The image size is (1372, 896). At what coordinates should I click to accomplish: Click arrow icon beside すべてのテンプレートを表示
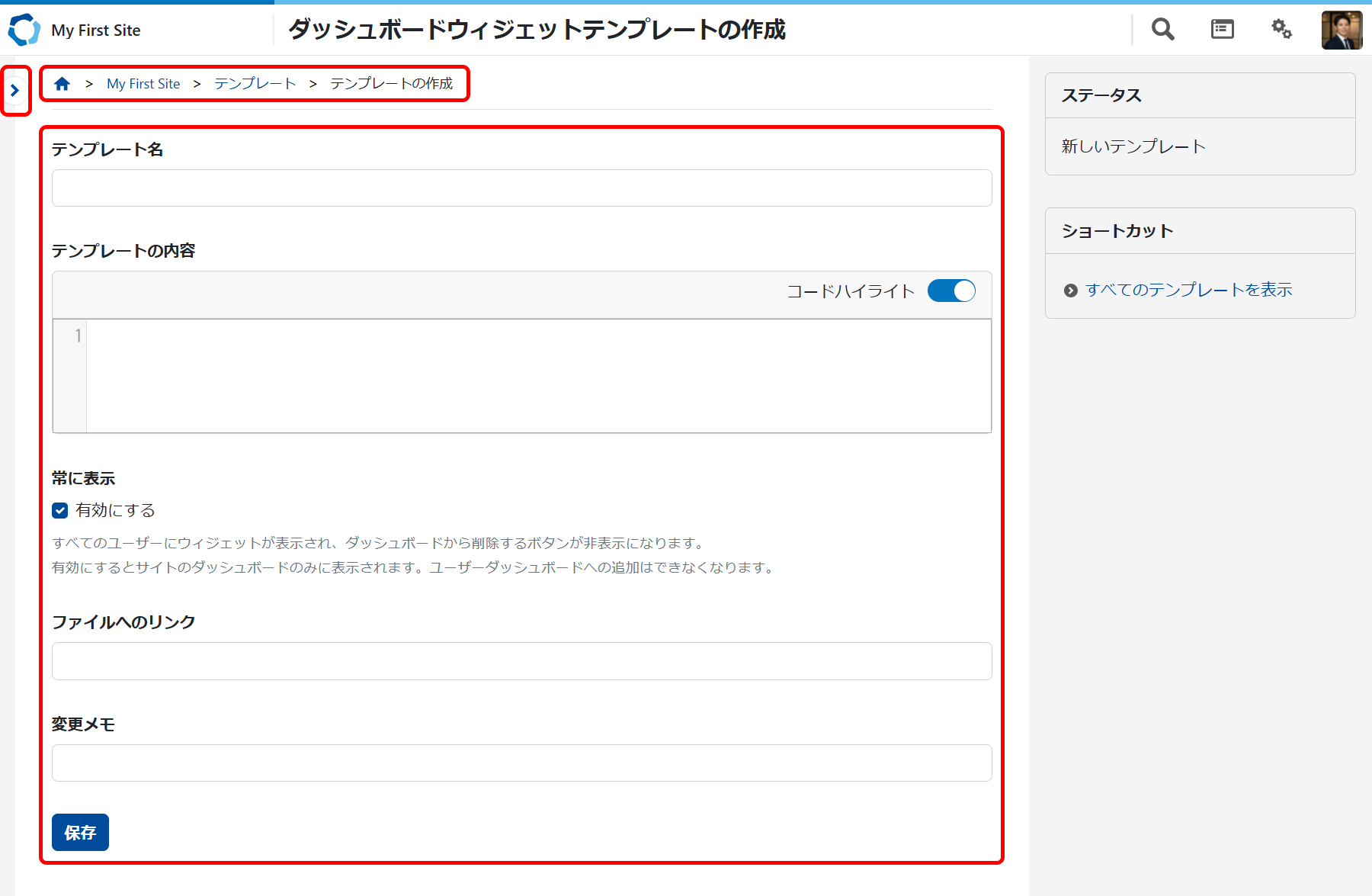[x=1070, y=291]
